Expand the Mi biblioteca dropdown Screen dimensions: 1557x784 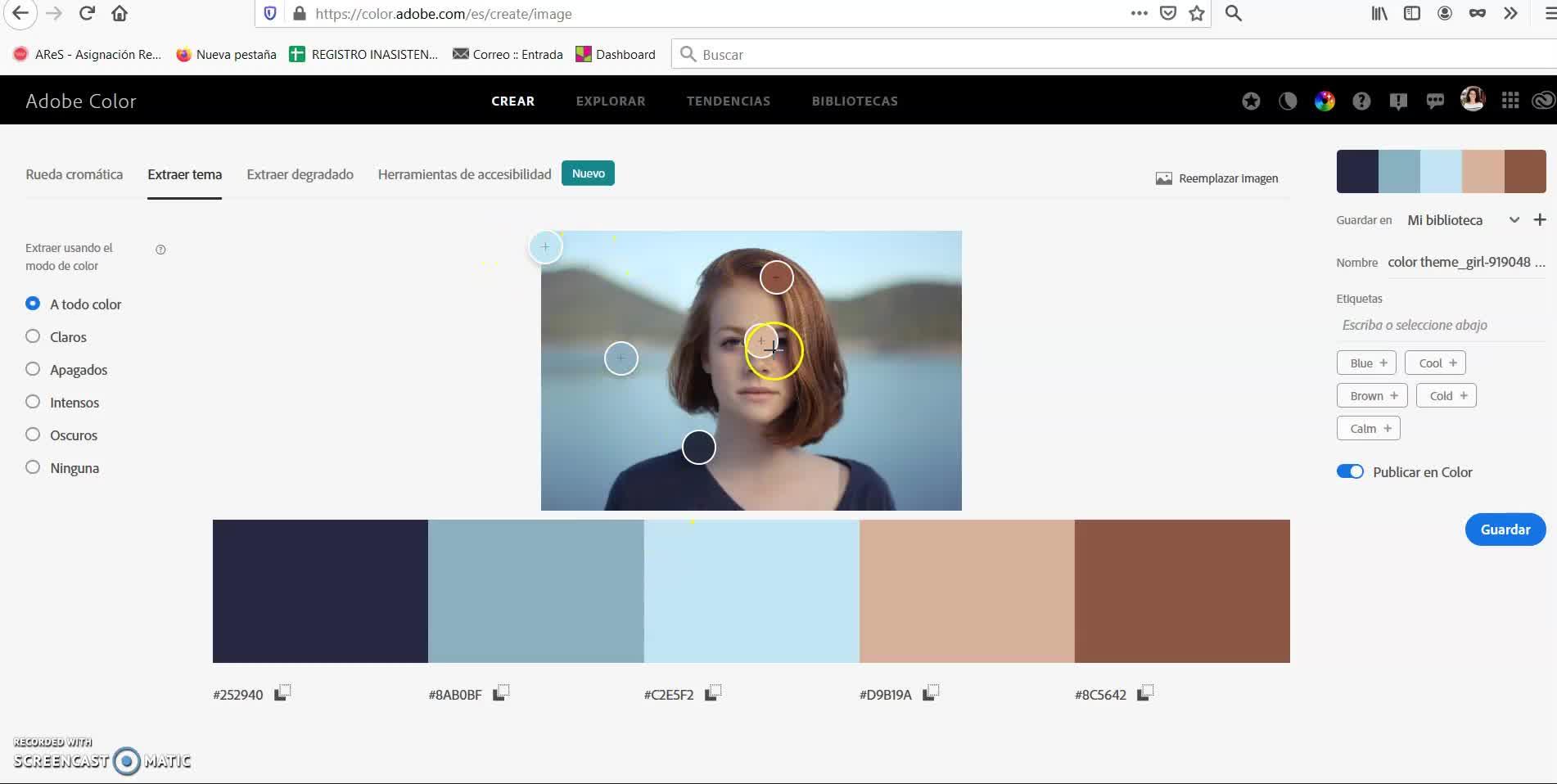[1514, 220]
